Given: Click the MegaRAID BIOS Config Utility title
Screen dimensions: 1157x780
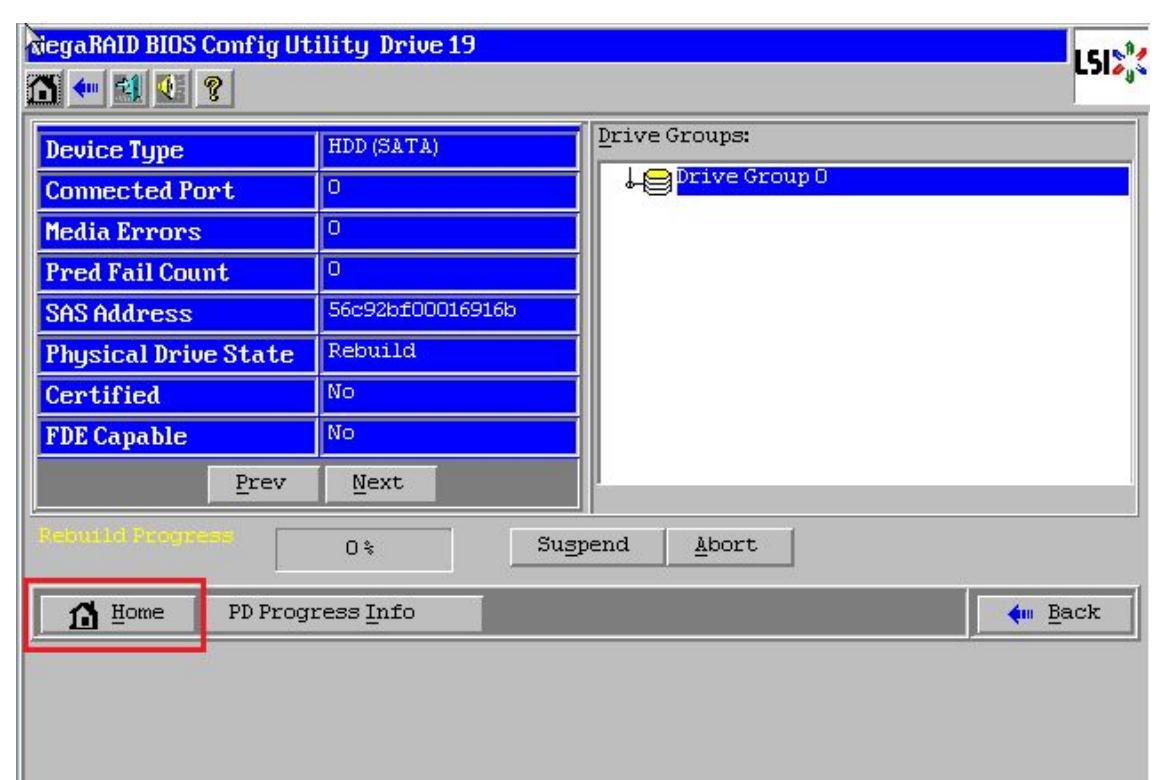Looking at the screenshot, I should point(252,46).
